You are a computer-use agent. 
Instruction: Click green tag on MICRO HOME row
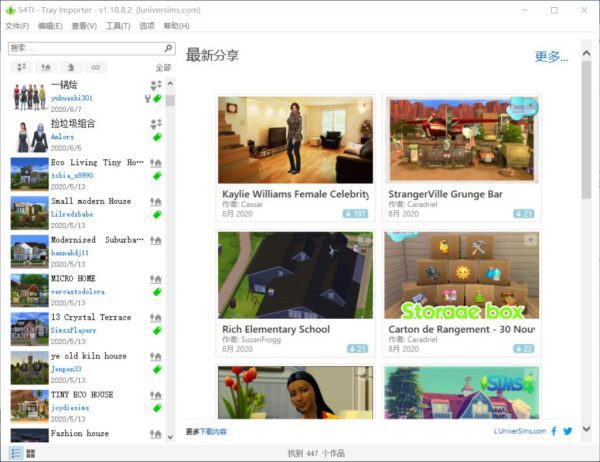coord(157,292)
